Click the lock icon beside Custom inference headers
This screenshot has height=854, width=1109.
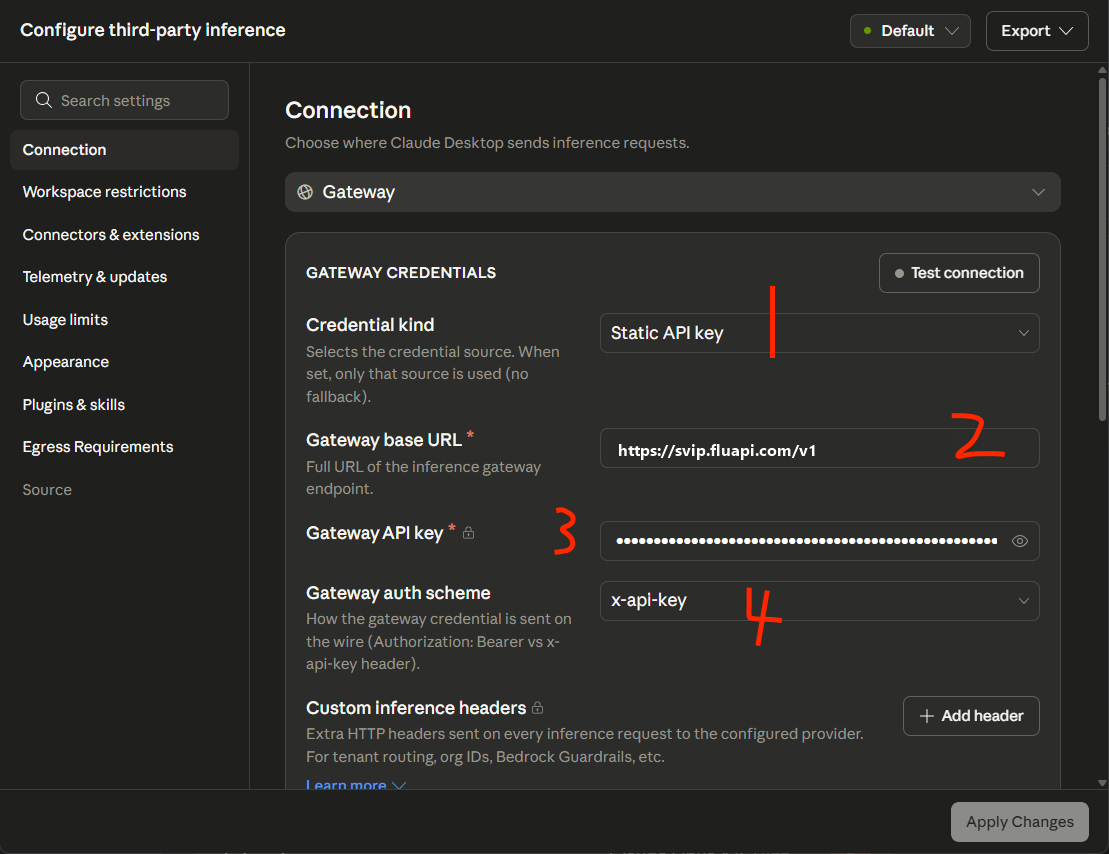click(538, 708)
